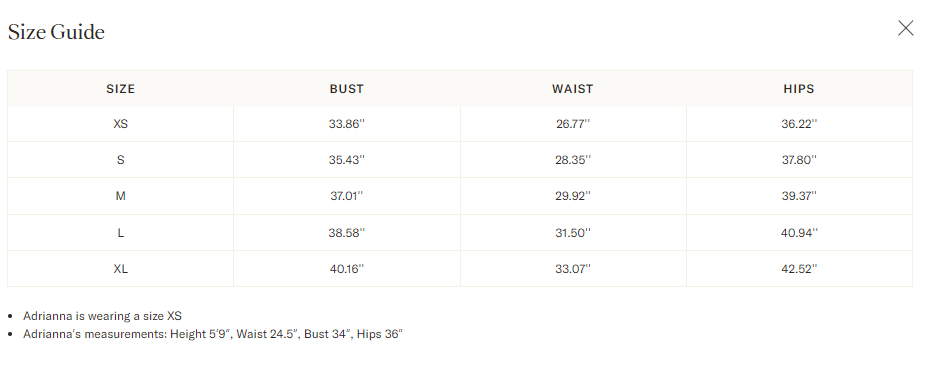The height and width of the screenshot is (381, 933).
Task: Select the XL size row label
Action: coord(120,269)
